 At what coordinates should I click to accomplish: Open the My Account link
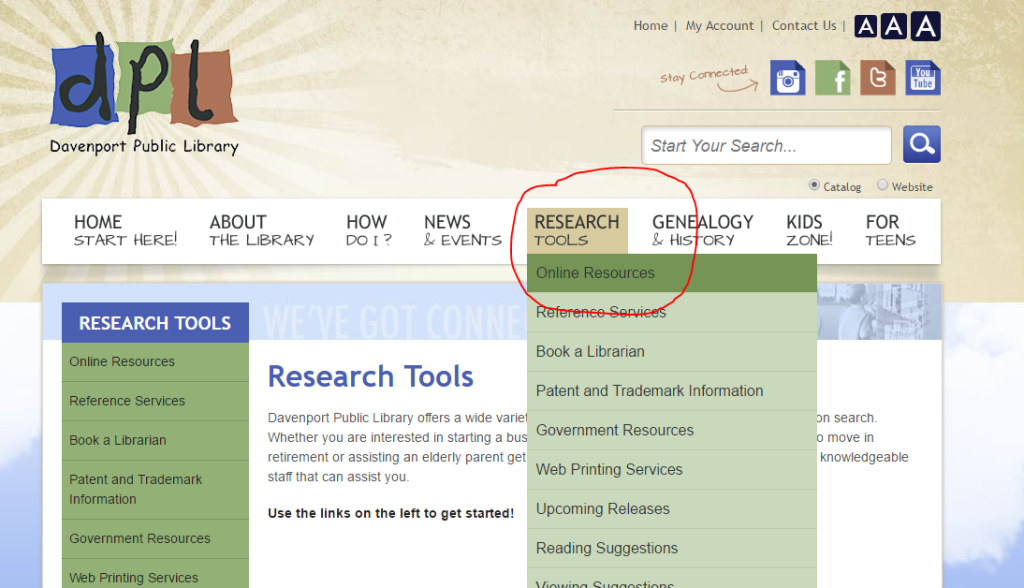coord(719,26)
